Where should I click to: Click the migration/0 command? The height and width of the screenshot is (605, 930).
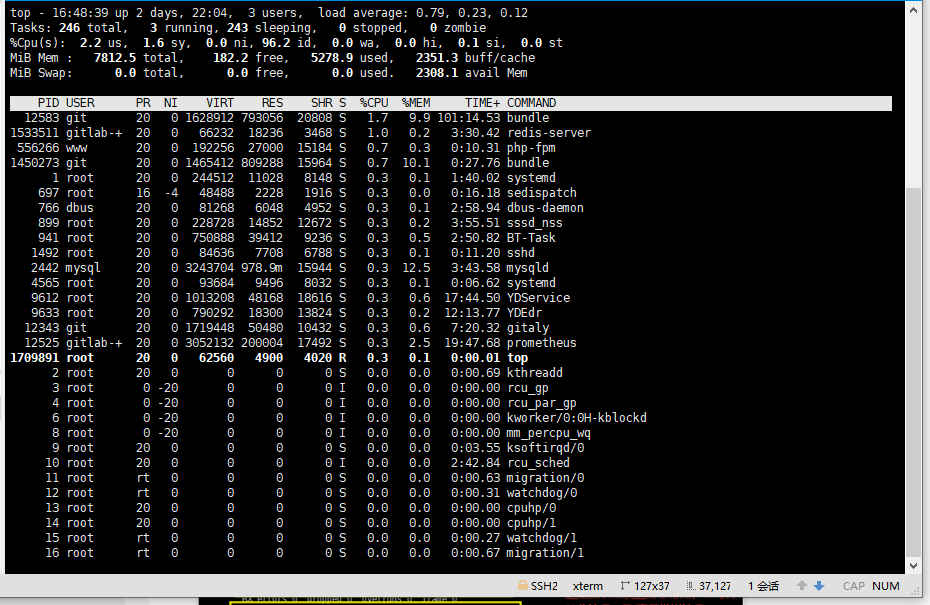click(x=545, y=477)
